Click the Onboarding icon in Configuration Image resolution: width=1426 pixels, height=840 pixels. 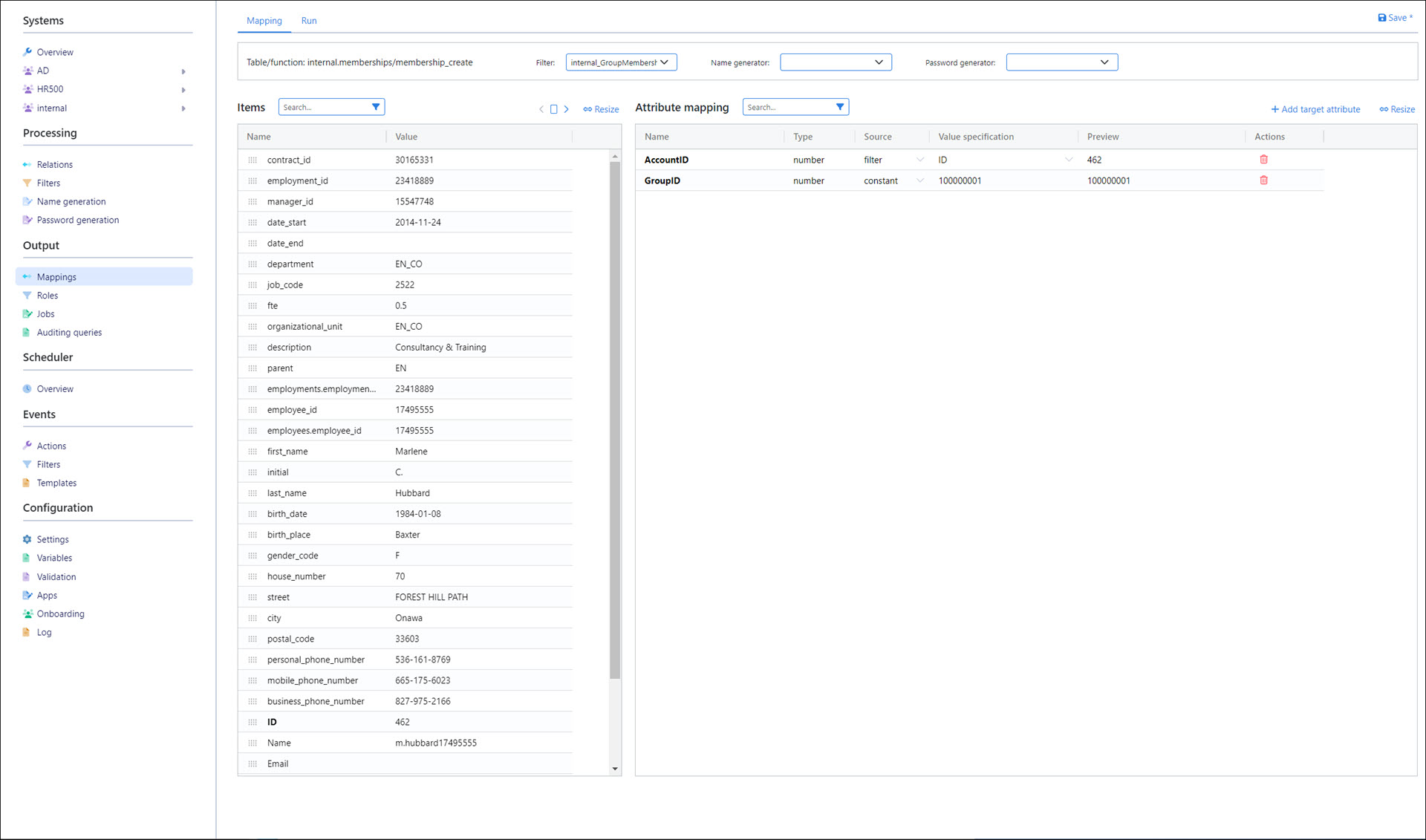pos(27,614)
